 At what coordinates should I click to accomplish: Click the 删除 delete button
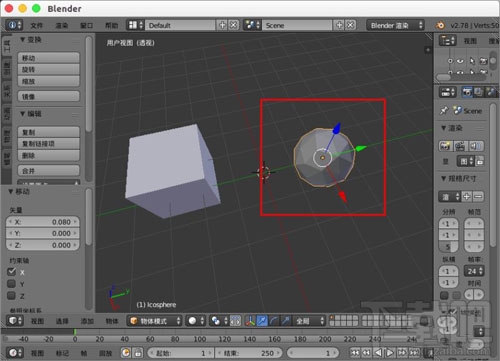click(x=49, y=155)
